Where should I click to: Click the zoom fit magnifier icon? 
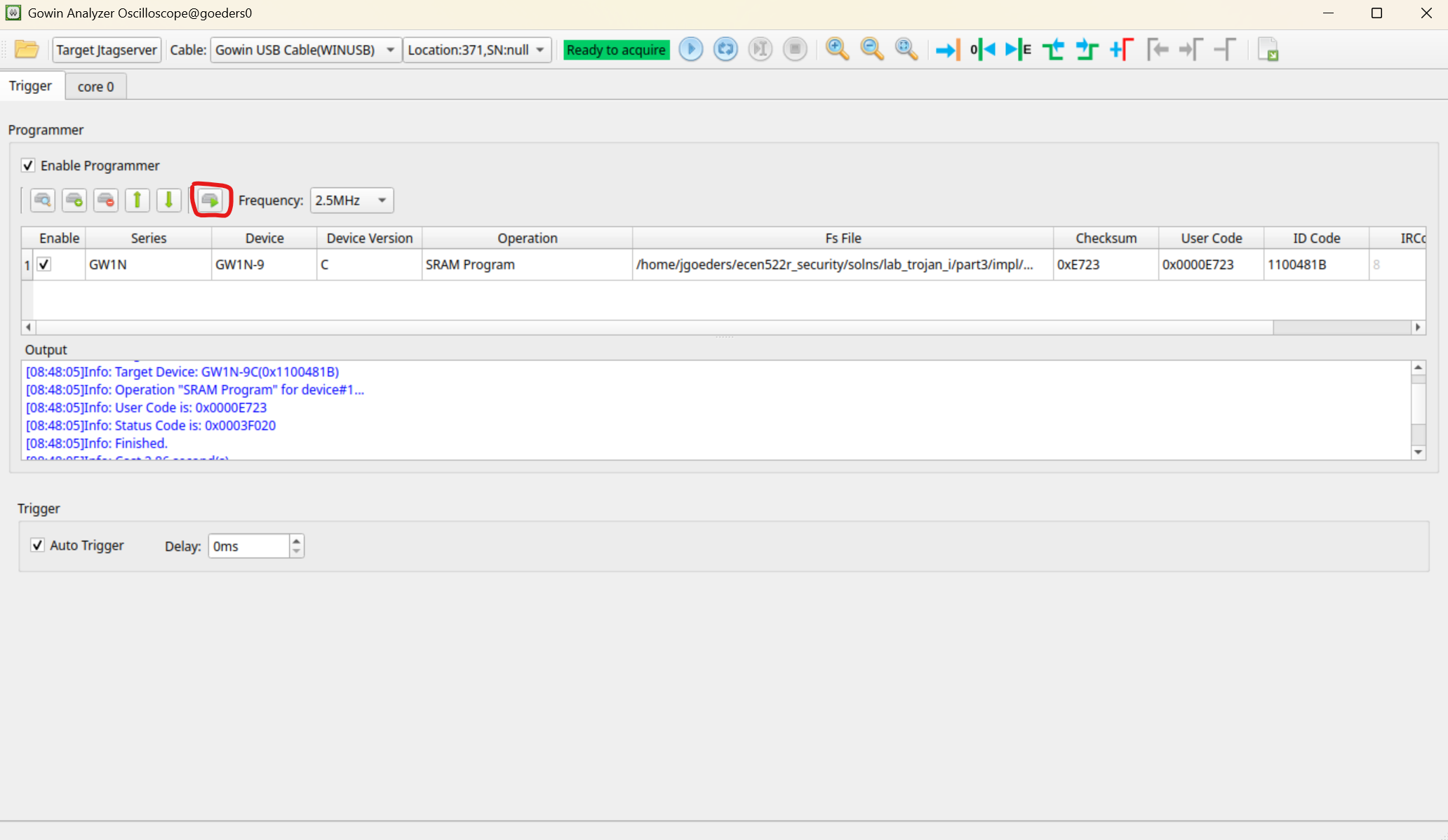(x=906, y=49)
